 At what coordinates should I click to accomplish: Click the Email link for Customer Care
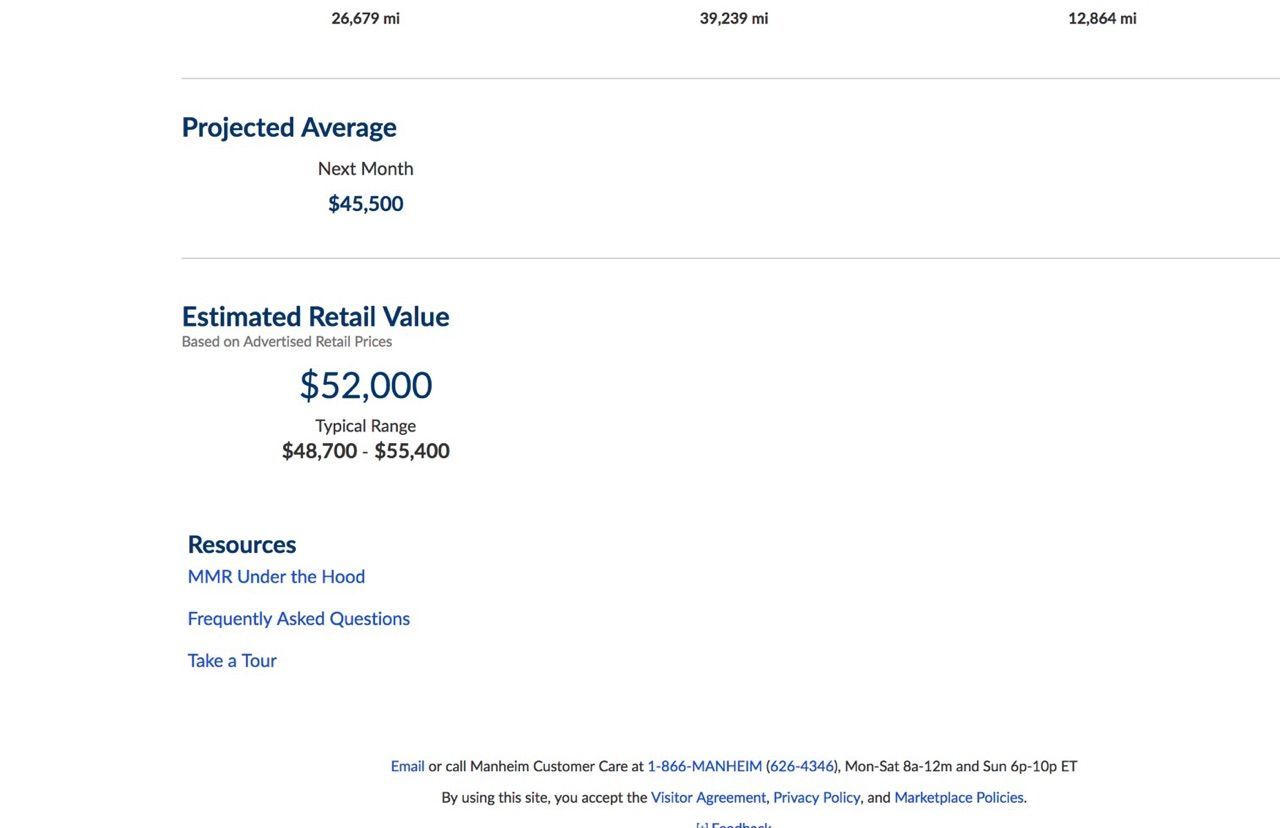click(x=407, y=767)
